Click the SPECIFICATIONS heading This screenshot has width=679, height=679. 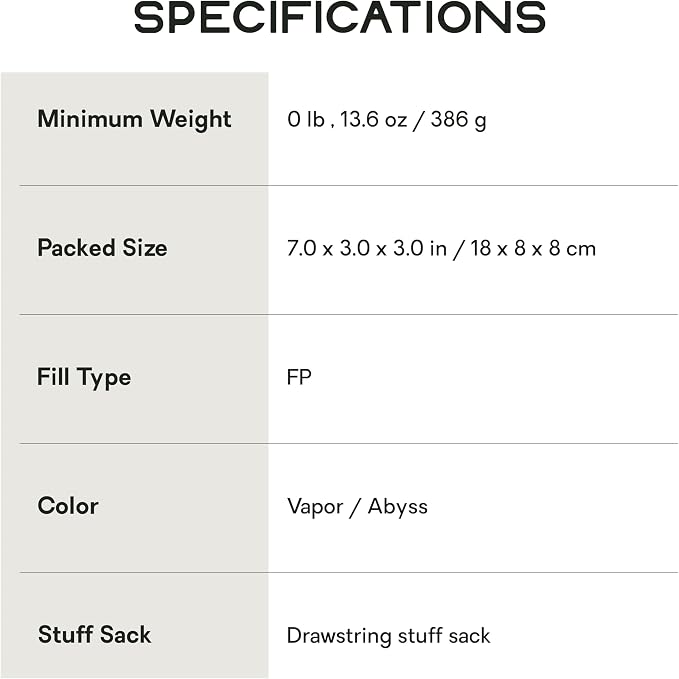pos(340,18)
